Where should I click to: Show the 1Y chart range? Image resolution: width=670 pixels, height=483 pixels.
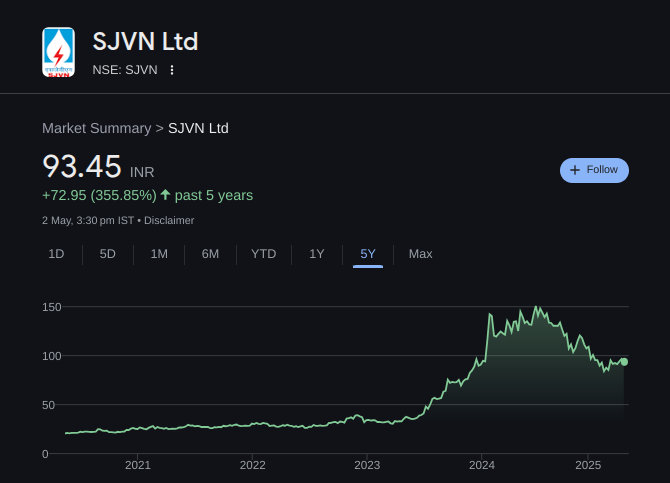[x=317, y=254]
